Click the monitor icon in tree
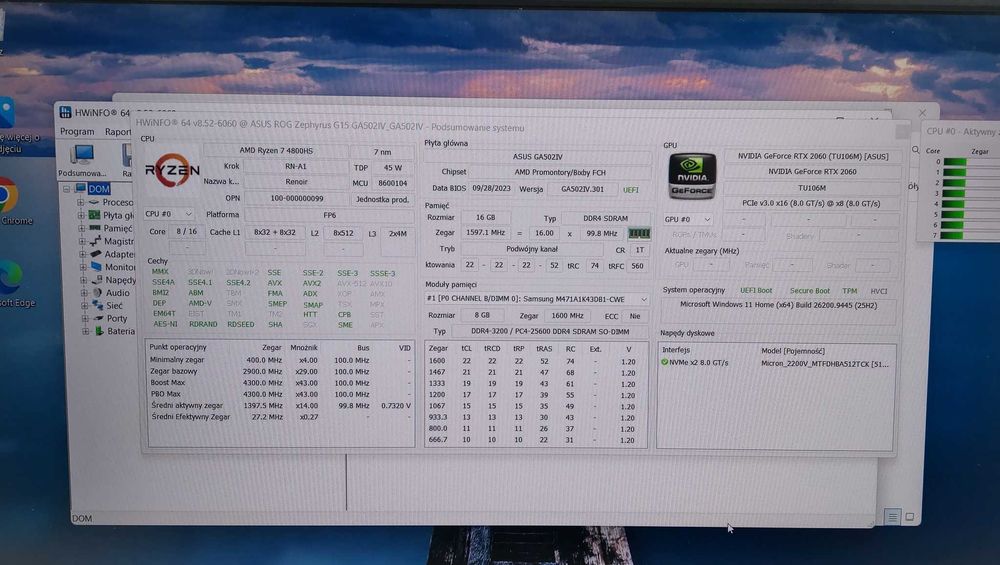The width and height of the screenshot is (1000, 565). (96, 267)
